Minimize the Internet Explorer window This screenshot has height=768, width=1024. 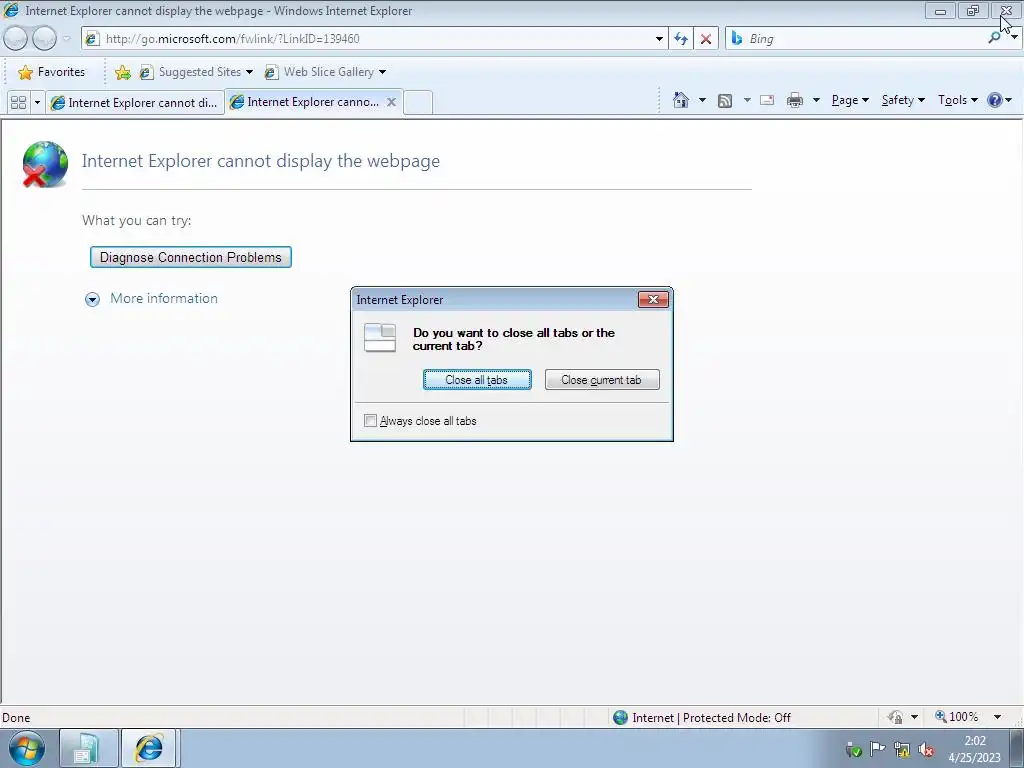pyautogui.click(x=940, y=11)
